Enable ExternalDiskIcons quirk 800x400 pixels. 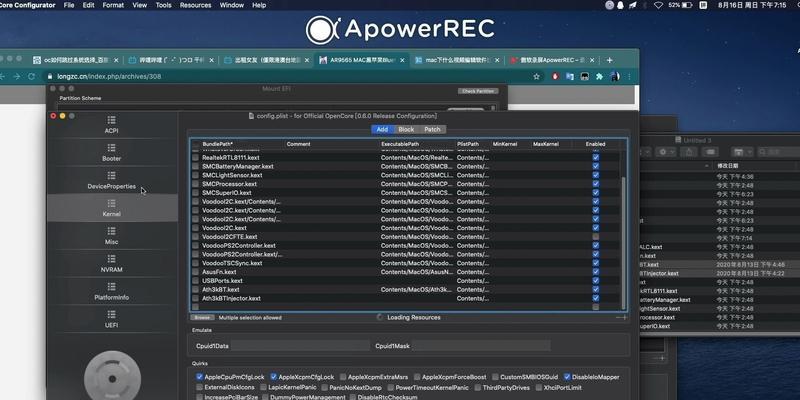tap(199, 388)
